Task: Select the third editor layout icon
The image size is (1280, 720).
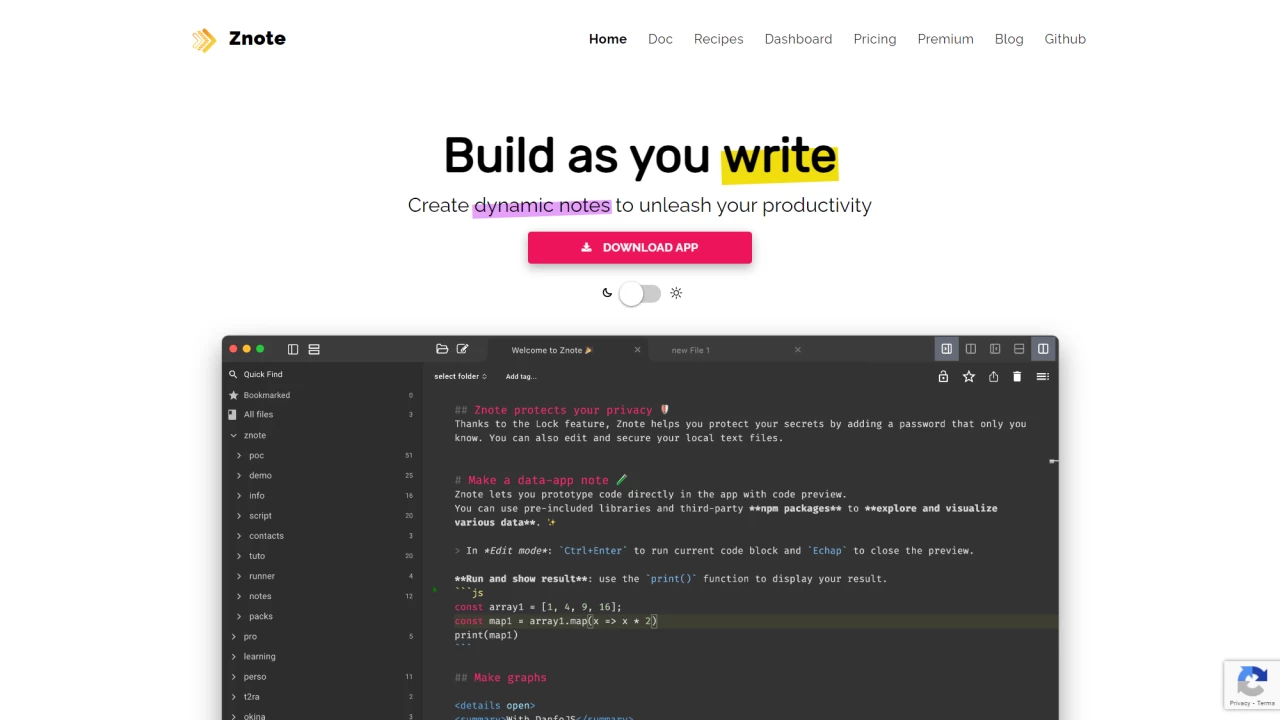Action: point(995,349)
